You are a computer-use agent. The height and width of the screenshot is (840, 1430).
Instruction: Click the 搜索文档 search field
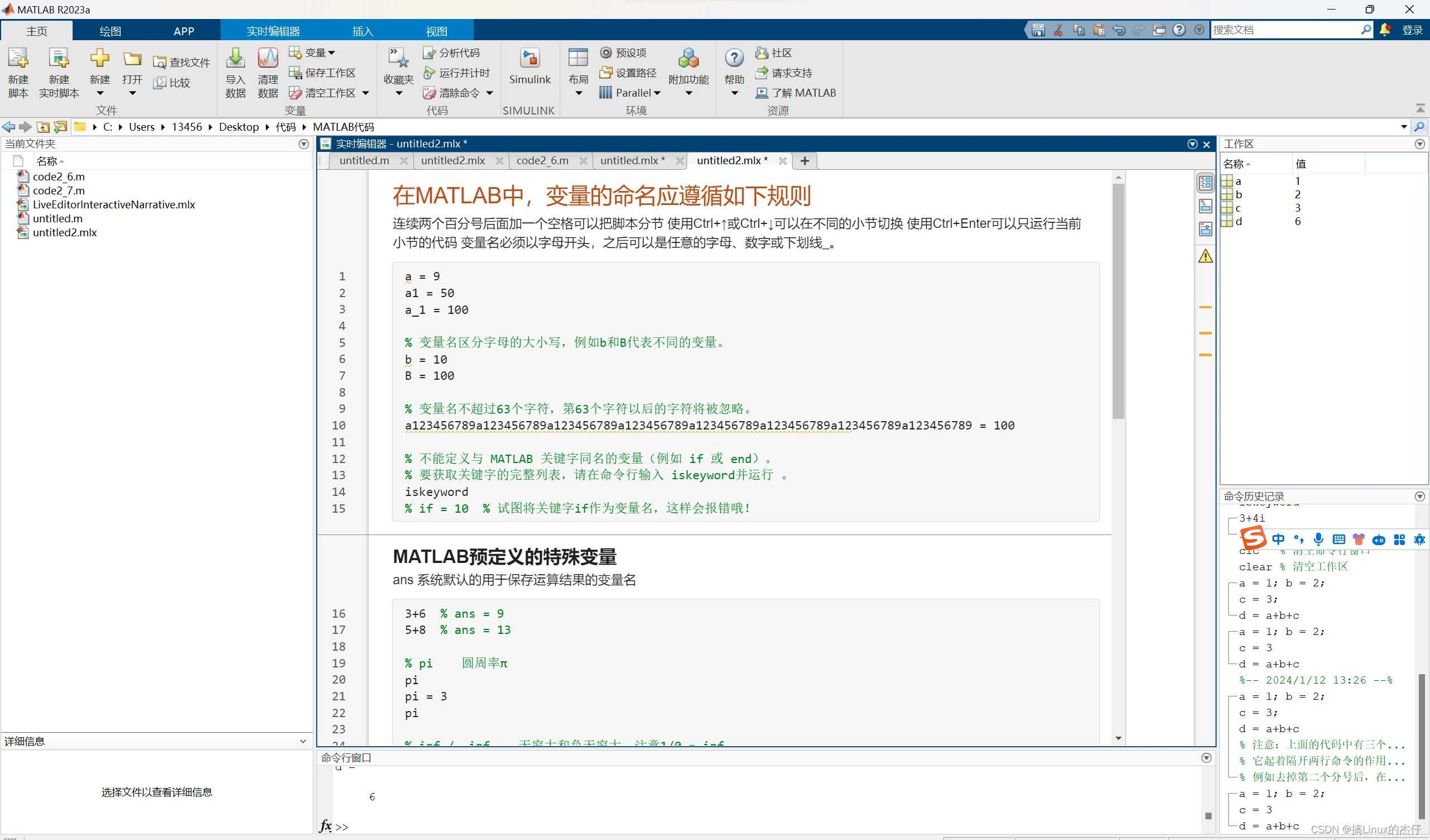pos(1285,30)
